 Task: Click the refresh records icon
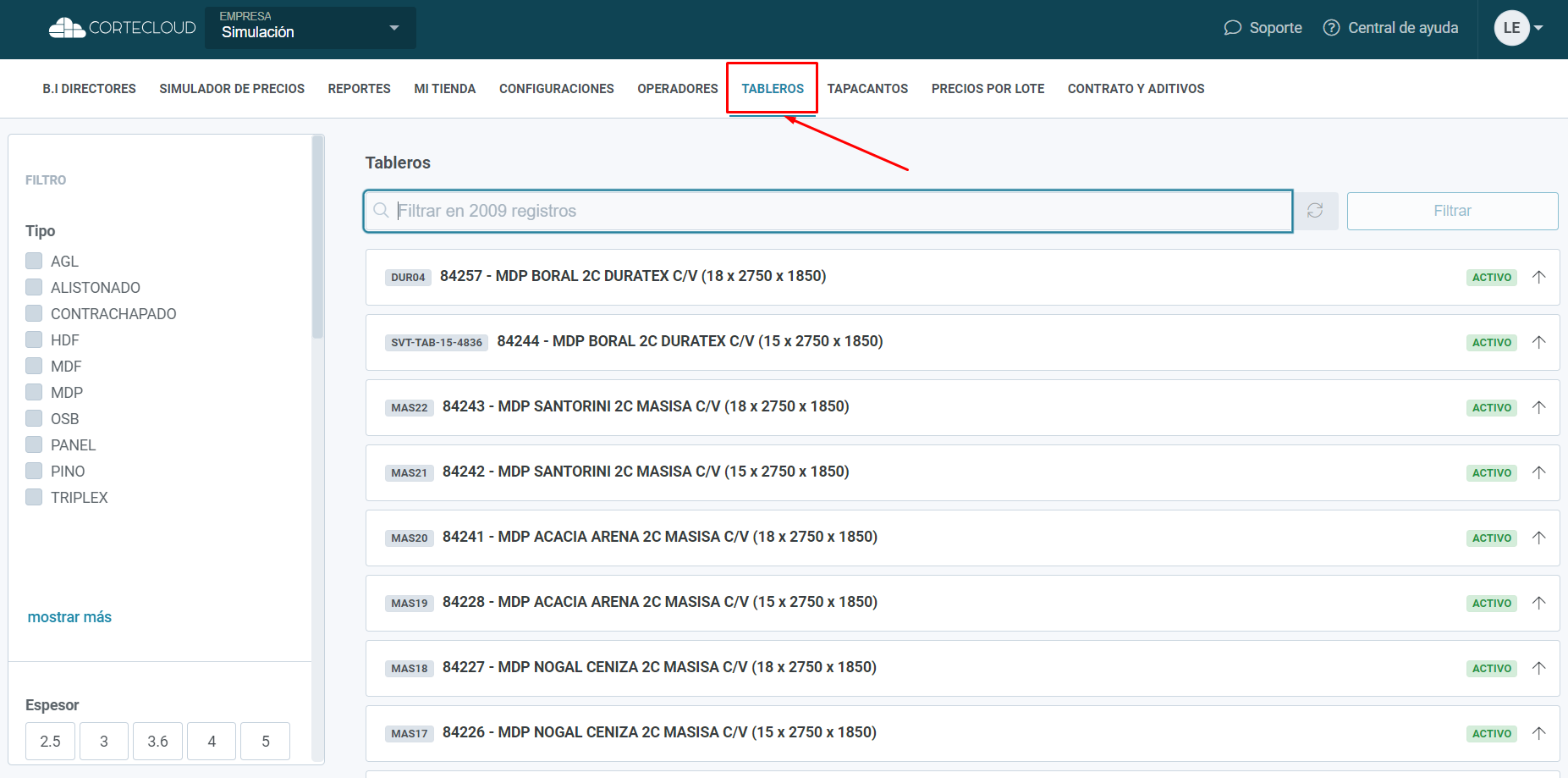pos(1315,211)
